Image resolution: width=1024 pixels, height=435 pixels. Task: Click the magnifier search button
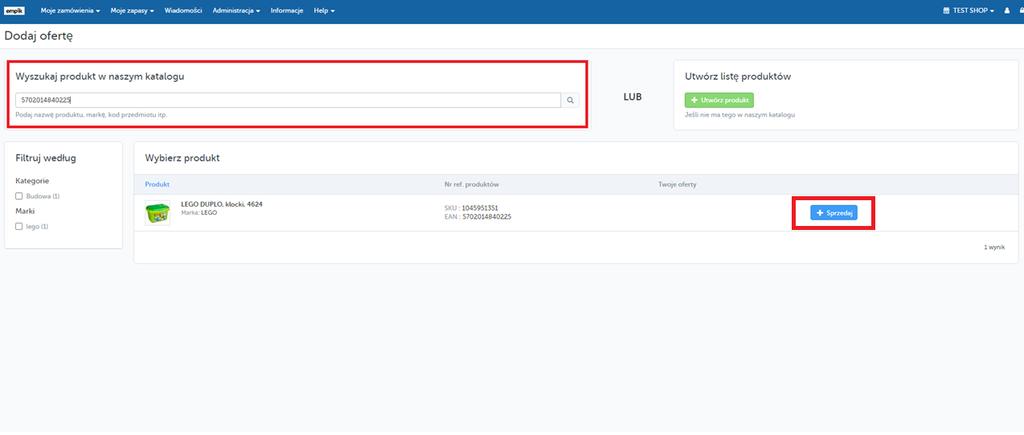(x=570, y=100)
